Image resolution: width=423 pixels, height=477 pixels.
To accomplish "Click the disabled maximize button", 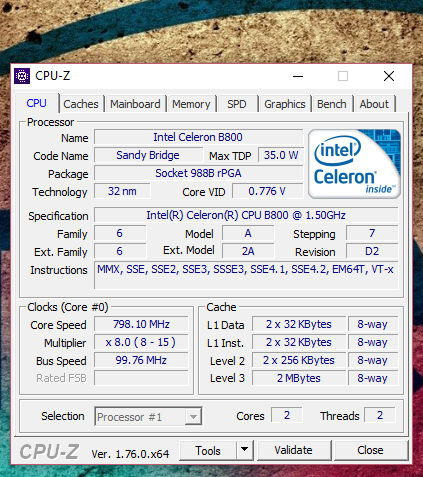I will tap(343, 76).
